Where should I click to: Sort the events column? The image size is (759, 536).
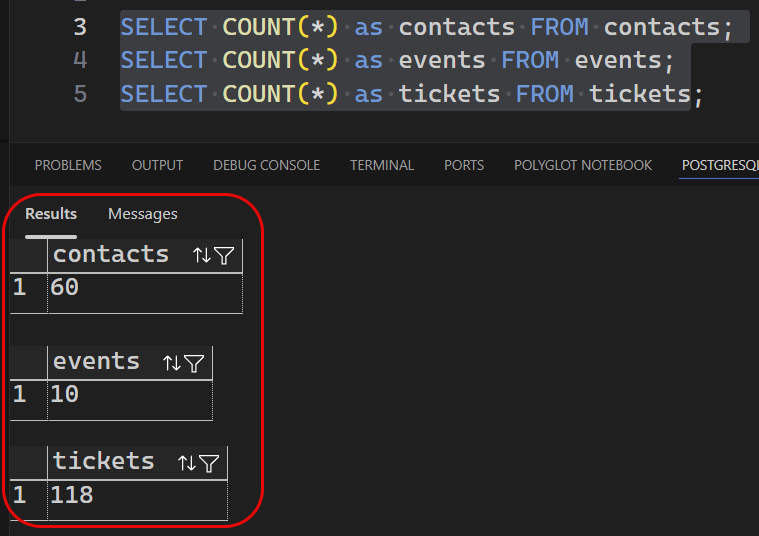171,363
